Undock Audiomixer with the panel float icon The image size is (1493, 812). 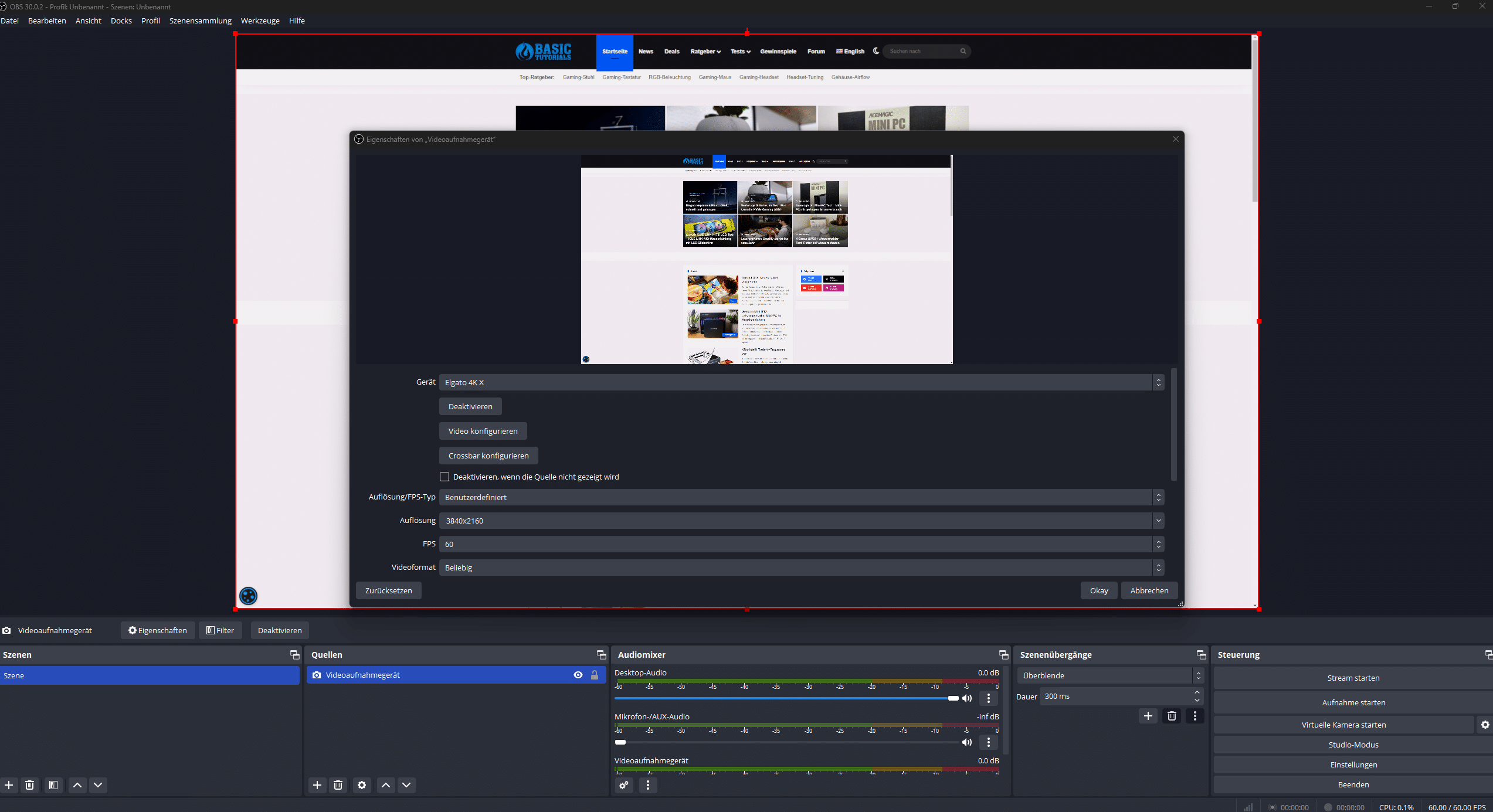1003,655
